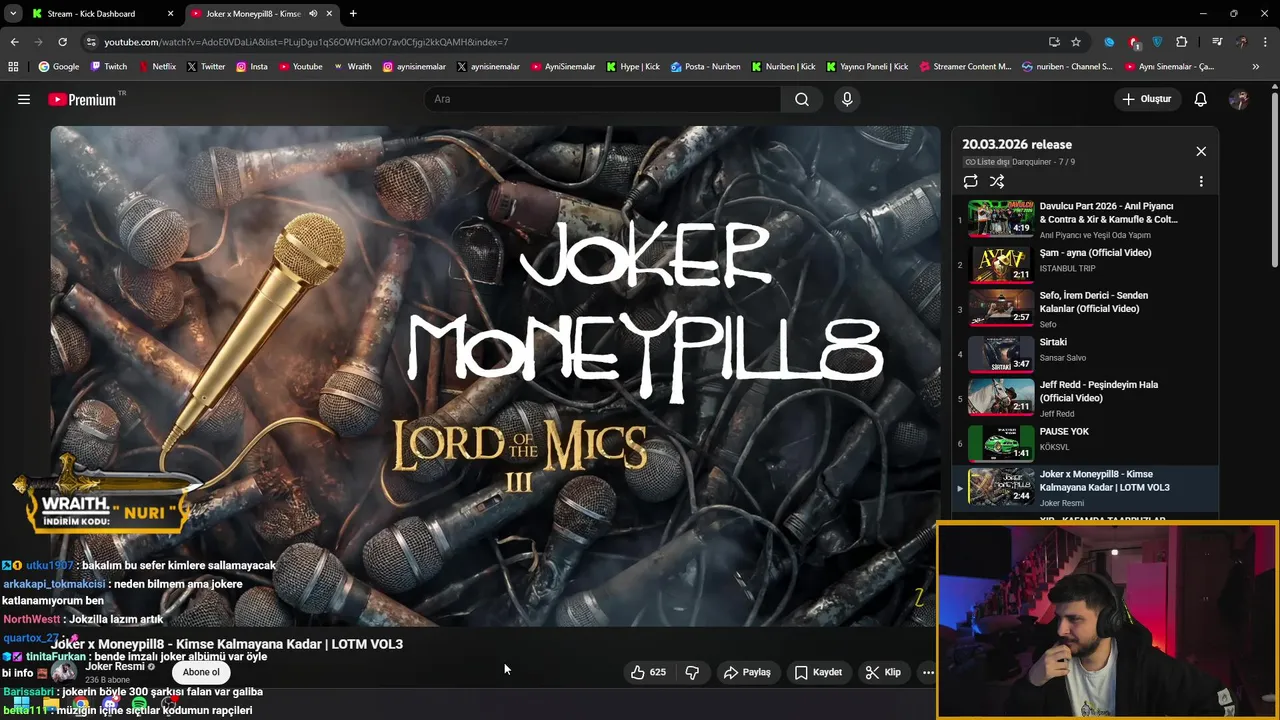The height and width of the screenshot is (720, 1280).
Task: Go to YouTube Premium home logo
Action: coord(82,99)
